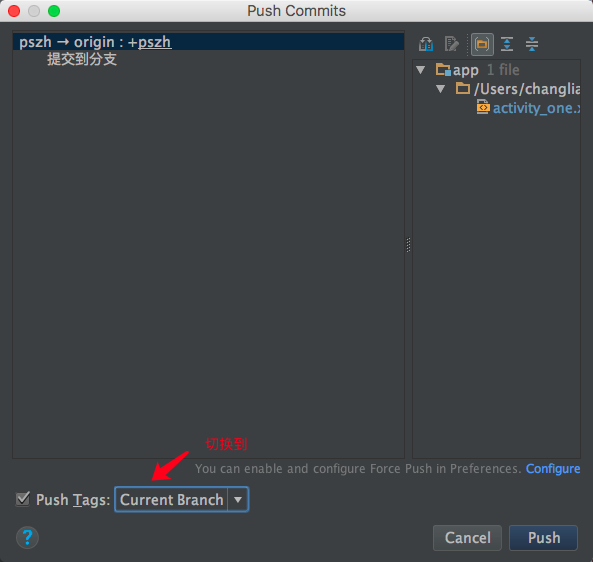Viewport: 593px width, 562px height.
Task: Click the Push Tags label
Action: (x=73, y=500)
